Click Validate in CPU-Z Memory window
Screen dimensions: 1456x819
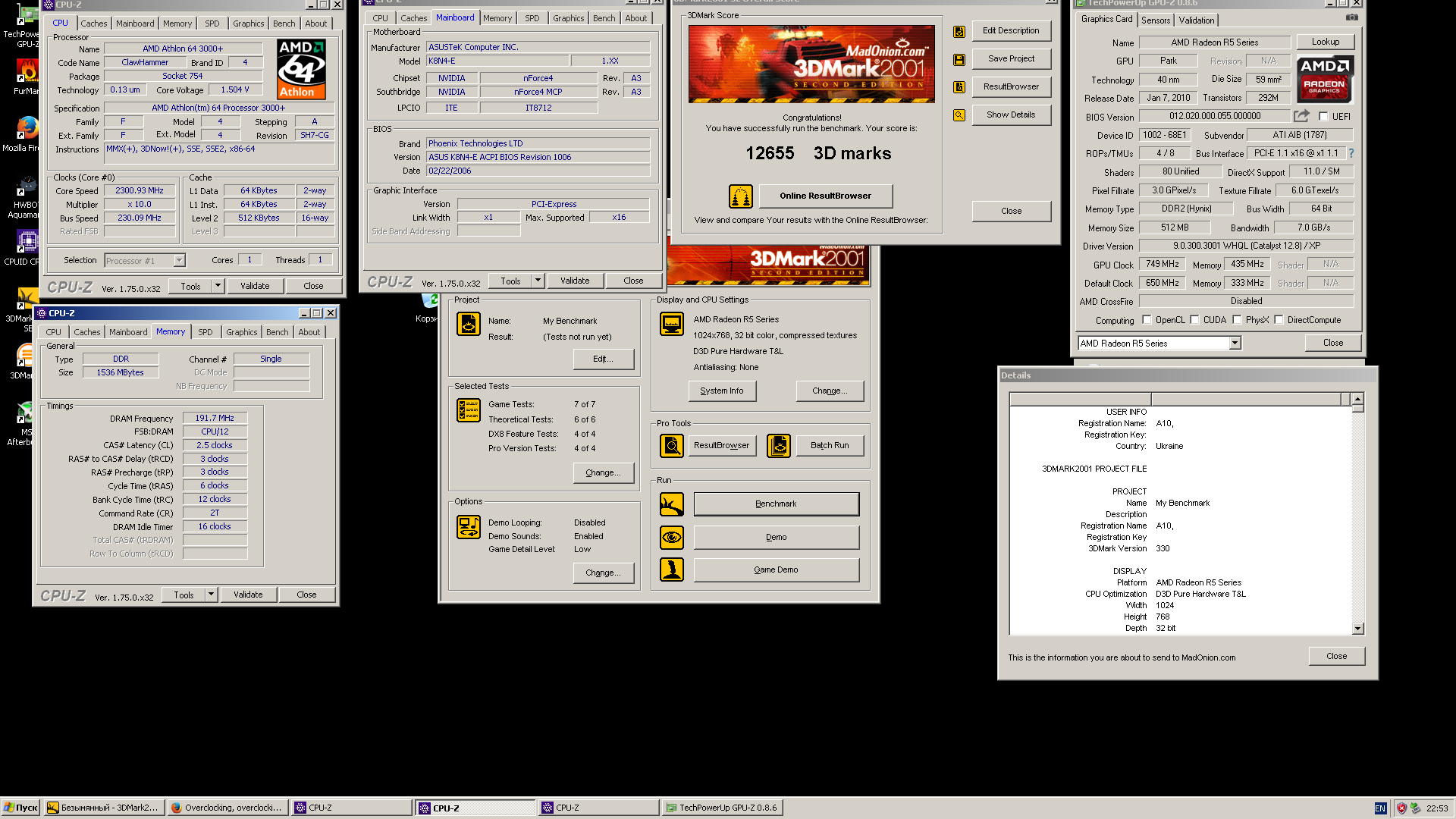click(x=248, y=595)
